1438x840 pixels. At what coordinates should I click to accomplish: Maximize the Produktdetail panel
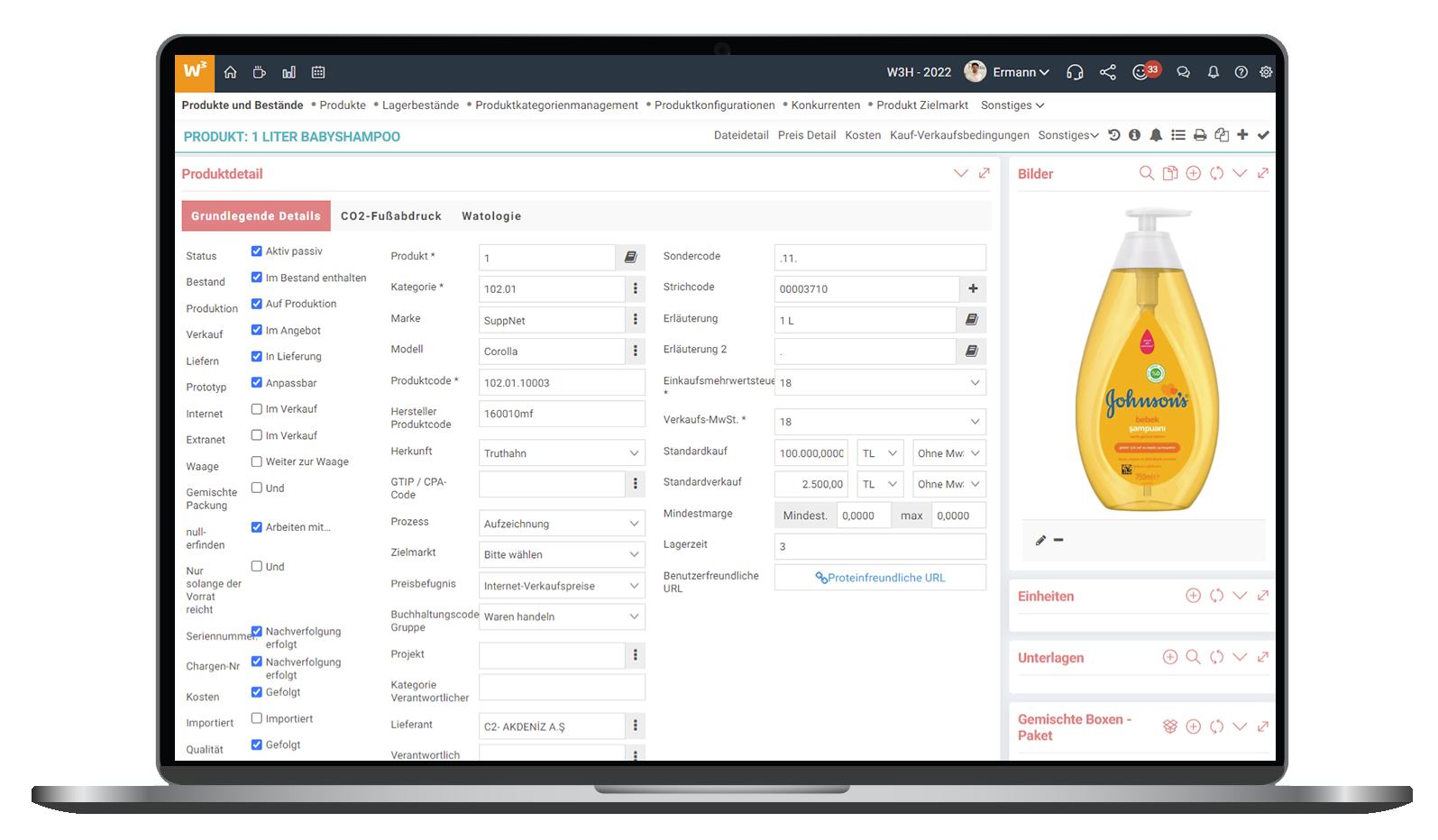(984, 173)
